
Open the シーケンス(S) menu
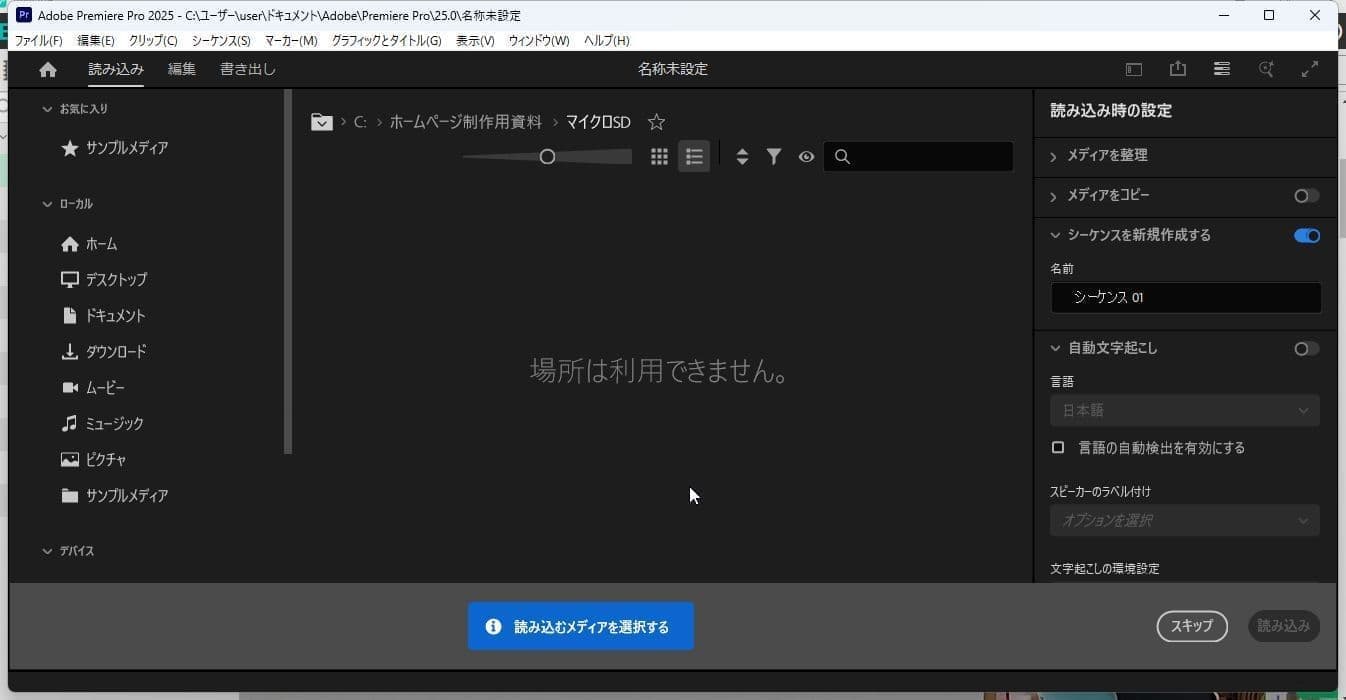click(221, 41)
